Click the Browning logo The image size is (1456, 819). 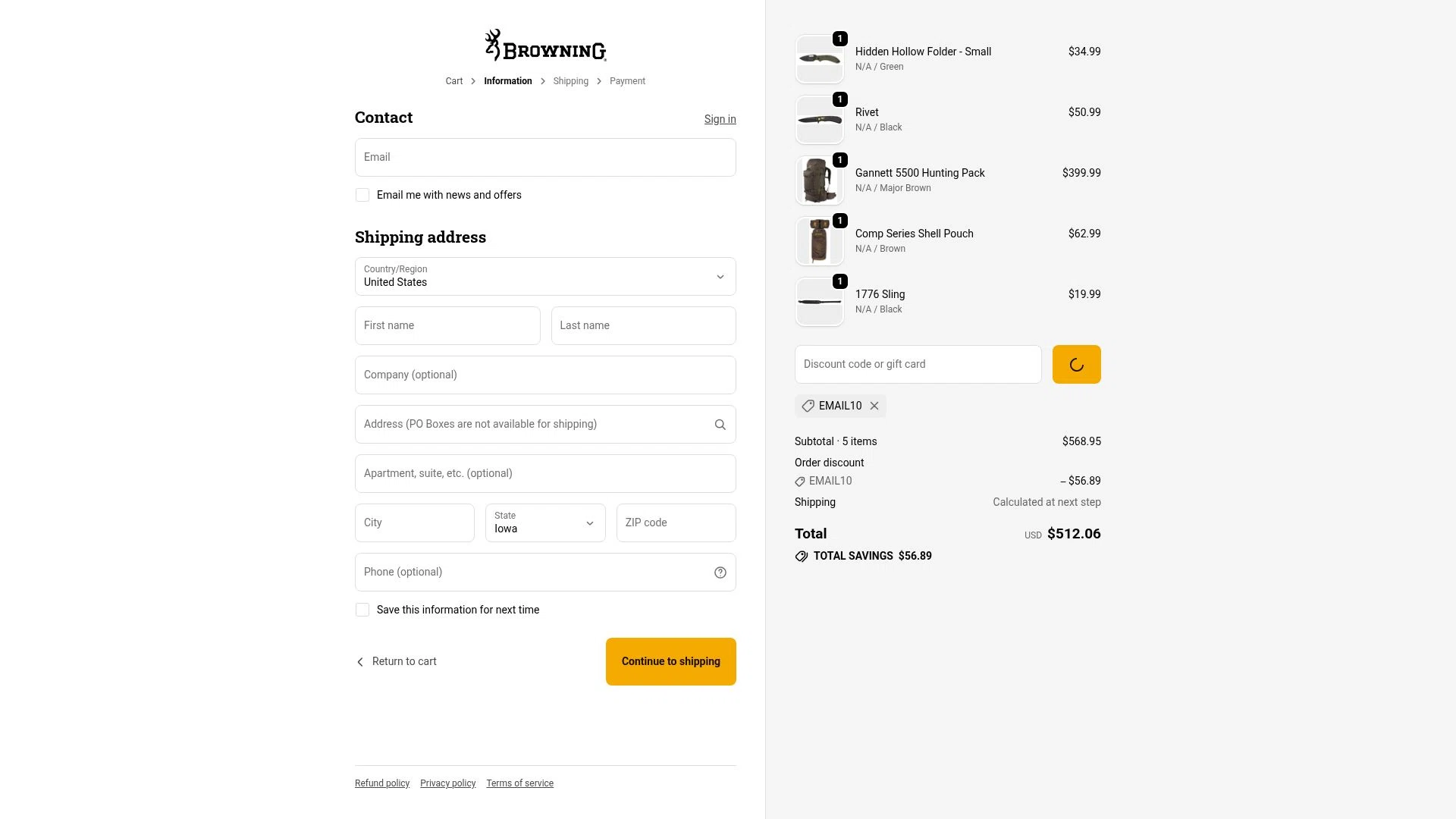click(544, 45)
